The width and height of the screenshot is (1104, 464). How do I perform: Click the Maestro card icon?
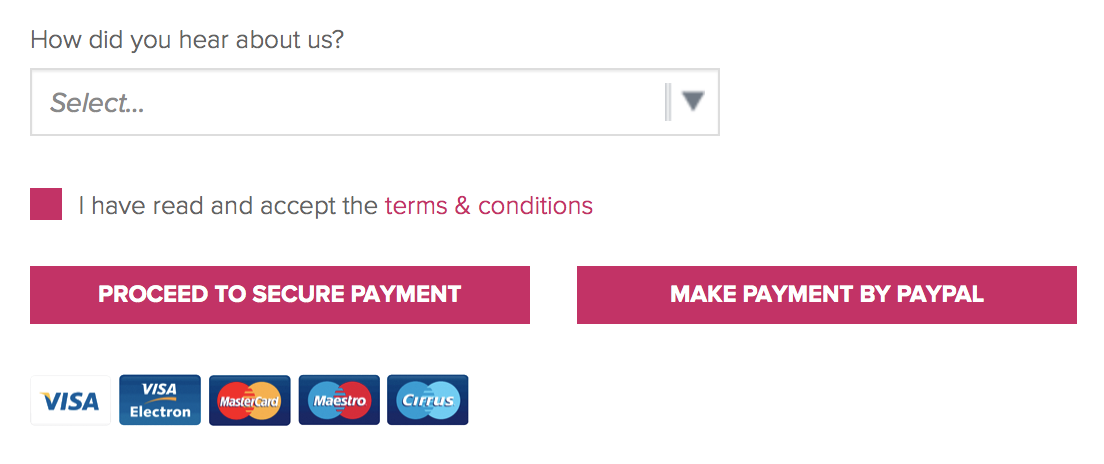(x=339, y=400)
